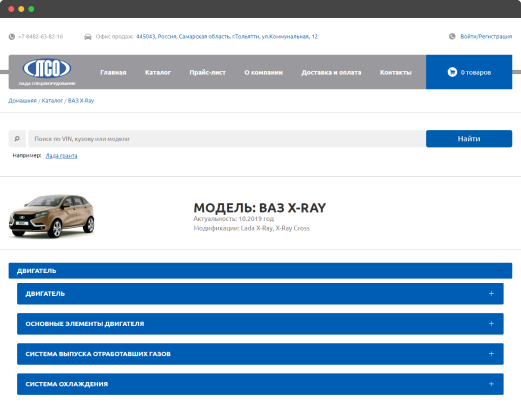Click the Лада гранта example link
The height and width of the screenshot is (403, 521).
61,156
